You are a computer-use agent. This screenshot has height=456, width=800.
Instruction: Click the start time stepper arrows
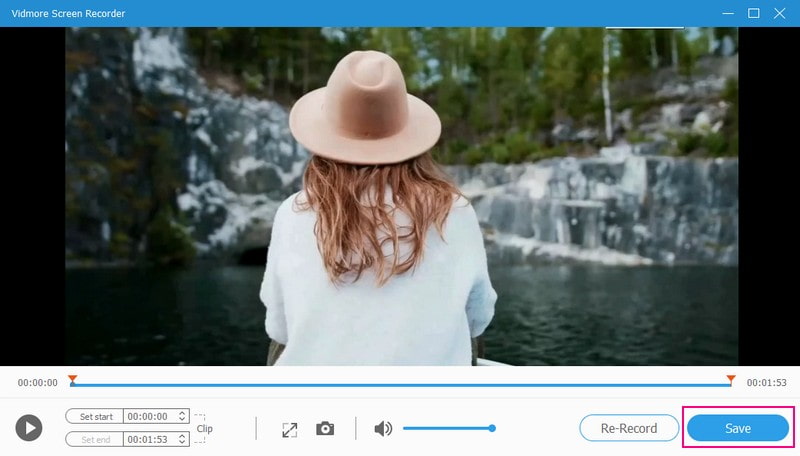tap(182, 416)
